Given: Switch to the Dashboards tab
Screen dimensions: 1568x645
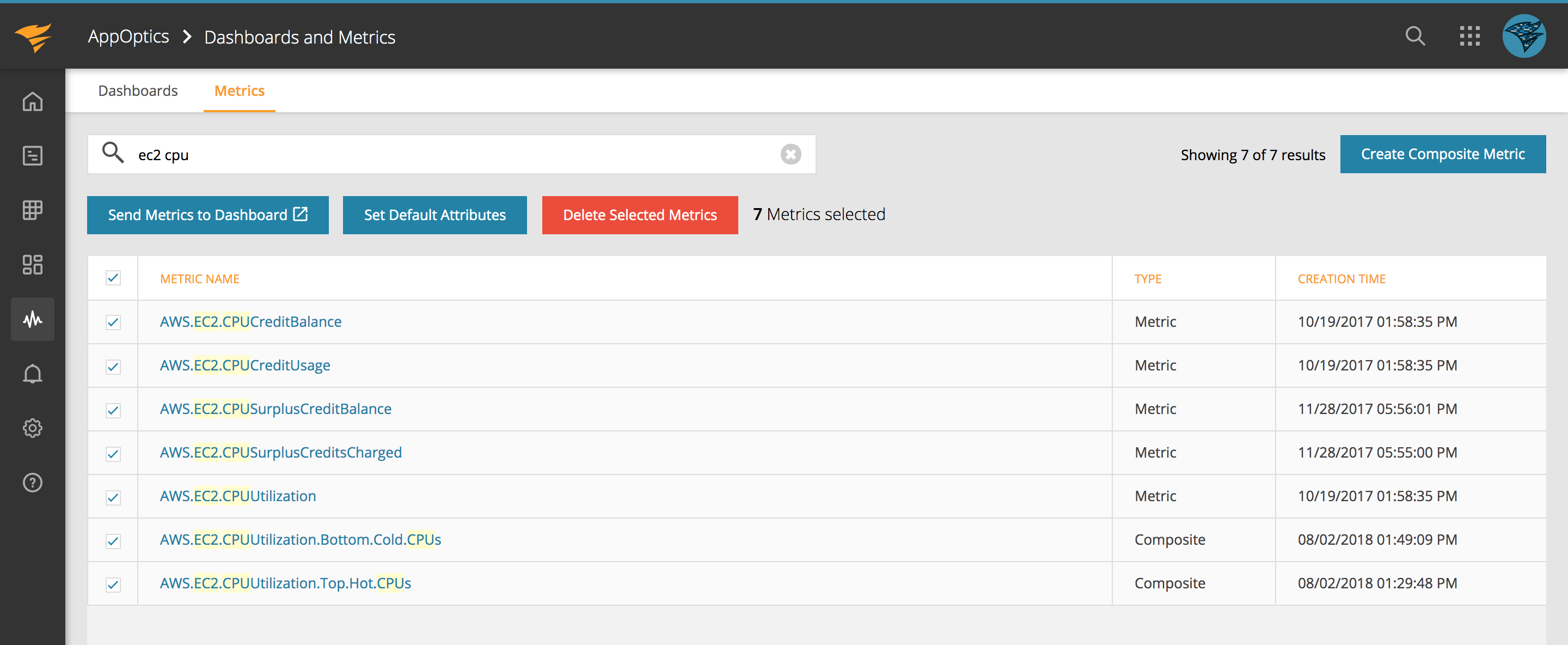Looking at the screenshot, I should [138, 91].
